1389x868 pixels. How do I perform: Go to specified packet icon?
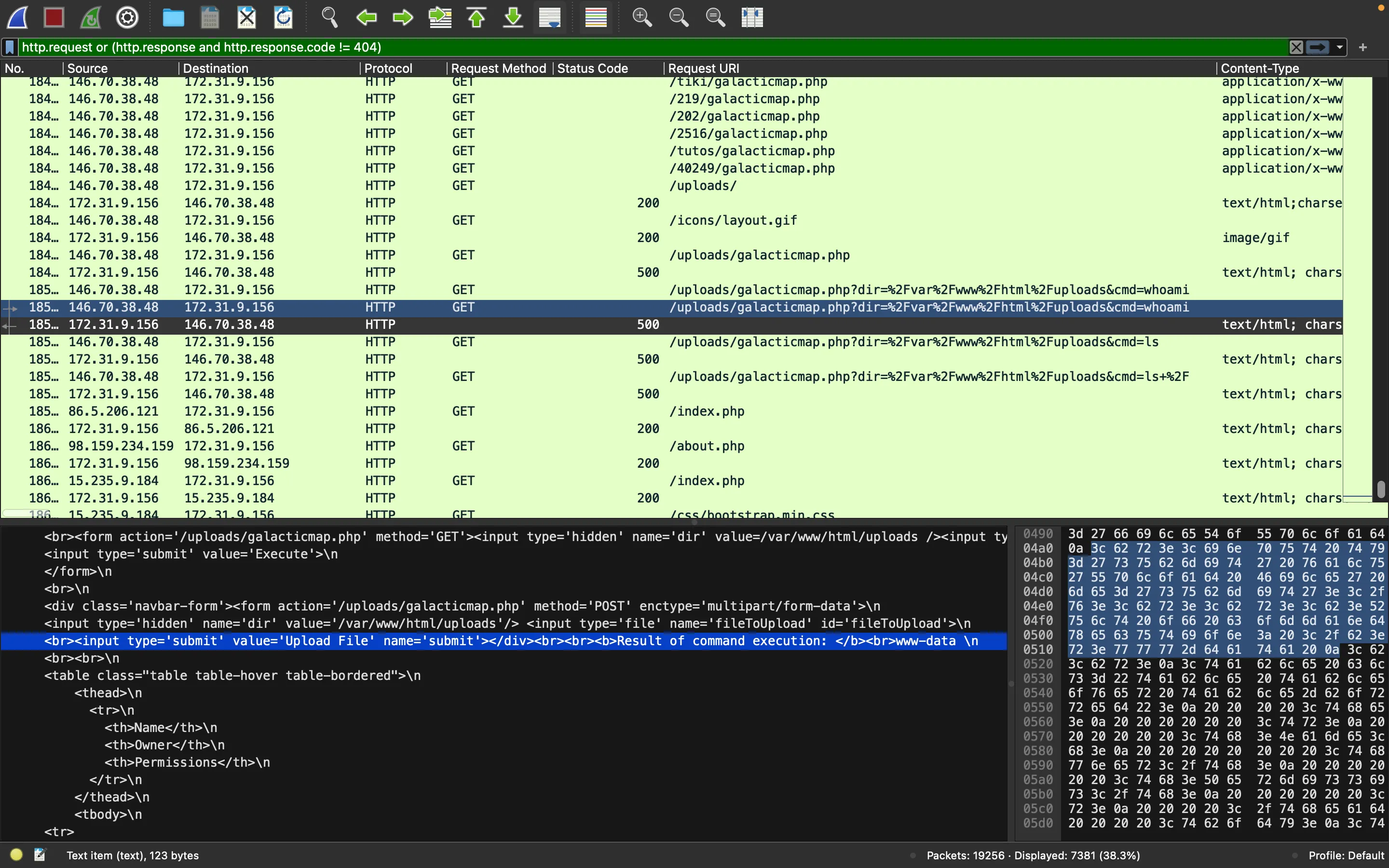point(440,17)
